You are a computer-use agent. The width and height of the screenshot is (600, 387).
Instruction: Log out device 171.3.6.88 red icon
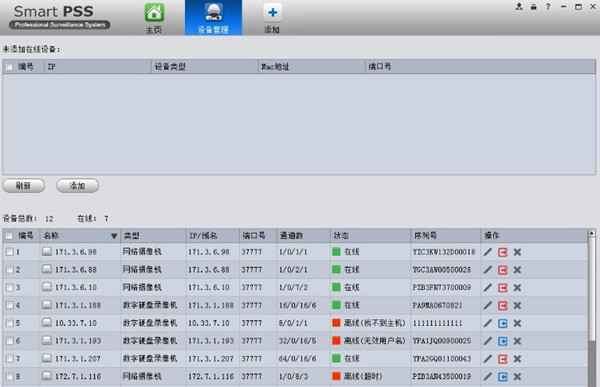click(503, 270)
